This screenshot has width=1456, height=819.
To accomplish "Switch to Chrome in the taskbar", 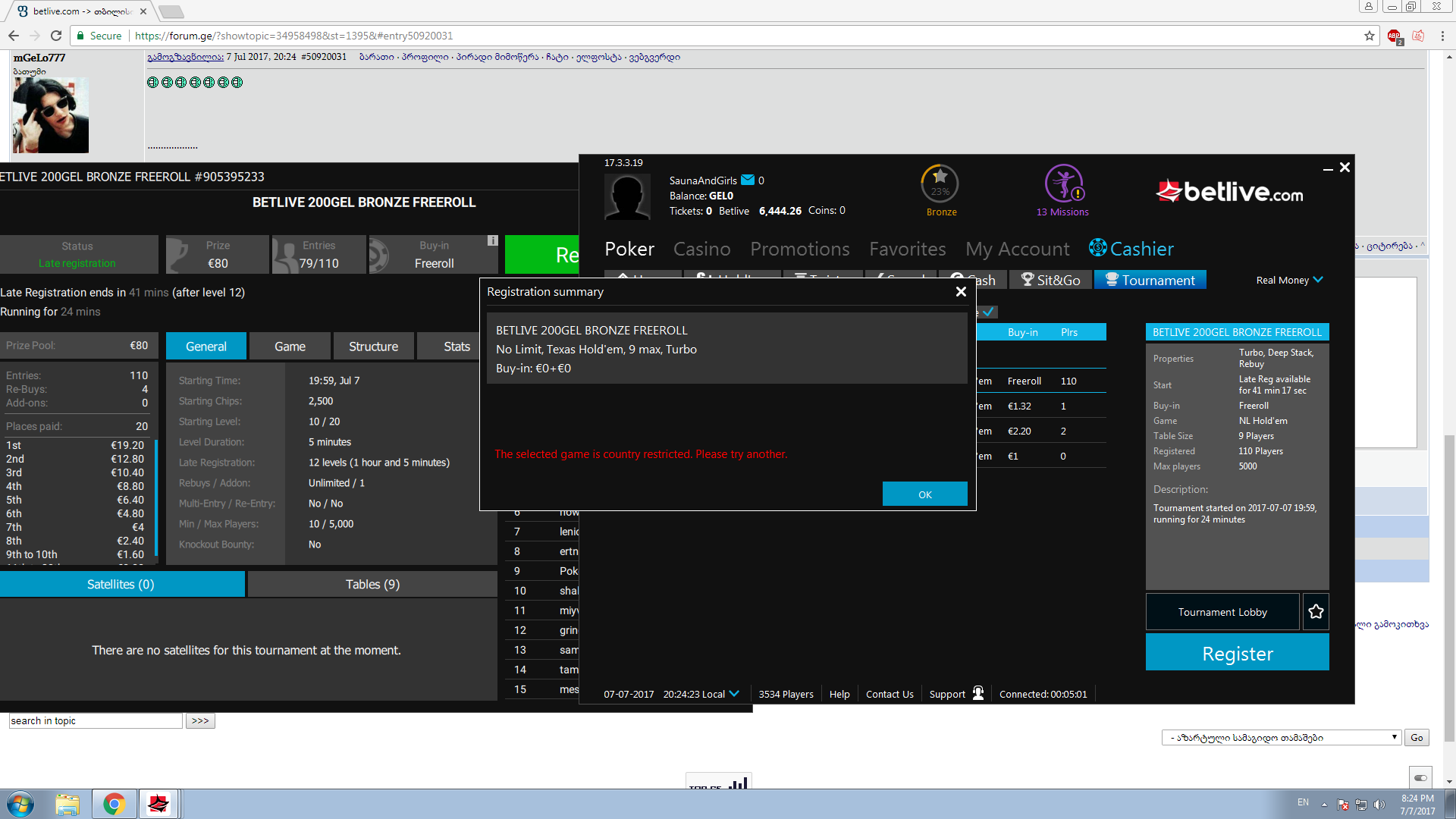I will pyautogui.click(x=115, y=804).
